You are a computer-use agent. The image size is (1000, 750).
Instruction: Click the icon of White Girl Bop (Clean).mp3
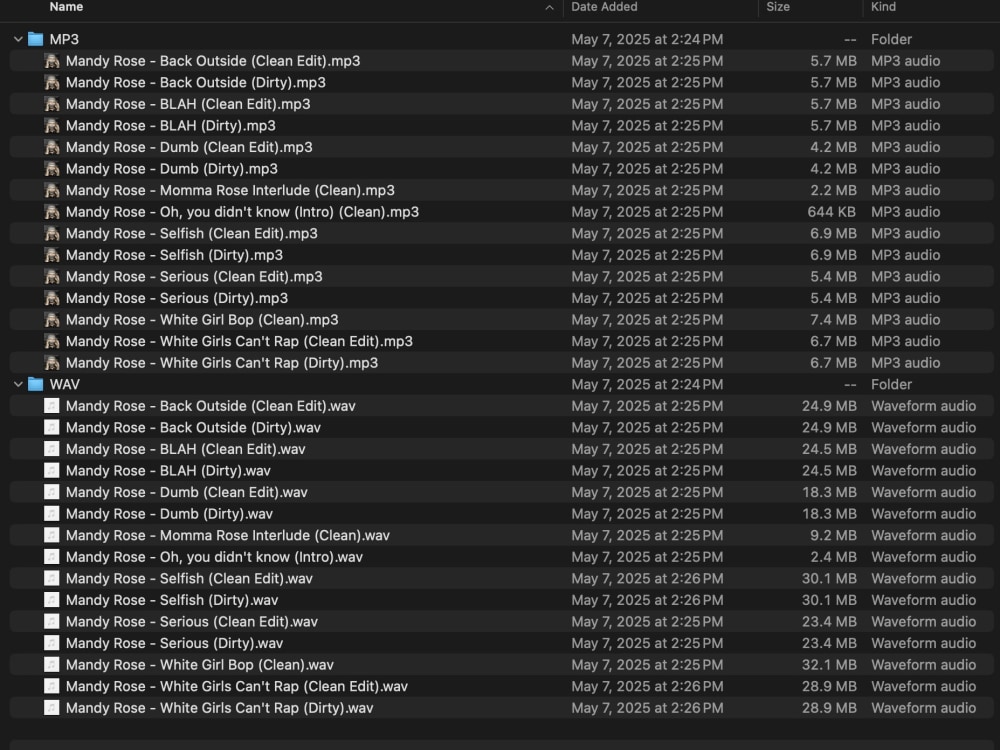52,320
